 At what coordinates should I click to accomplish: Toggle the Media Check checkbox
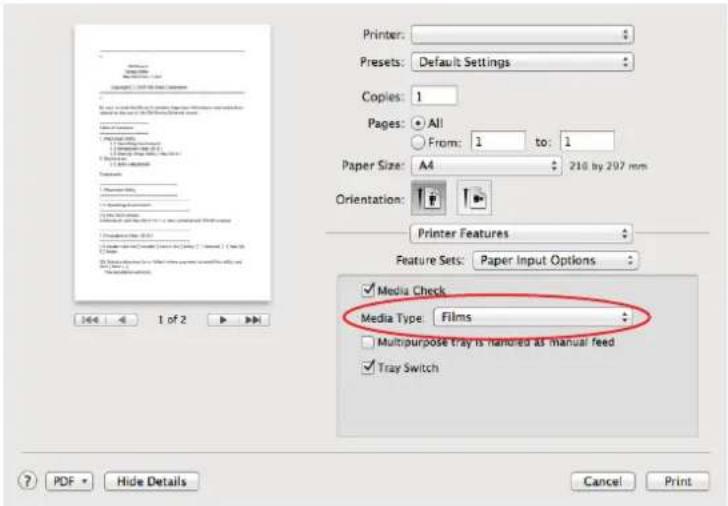point(368,290)
